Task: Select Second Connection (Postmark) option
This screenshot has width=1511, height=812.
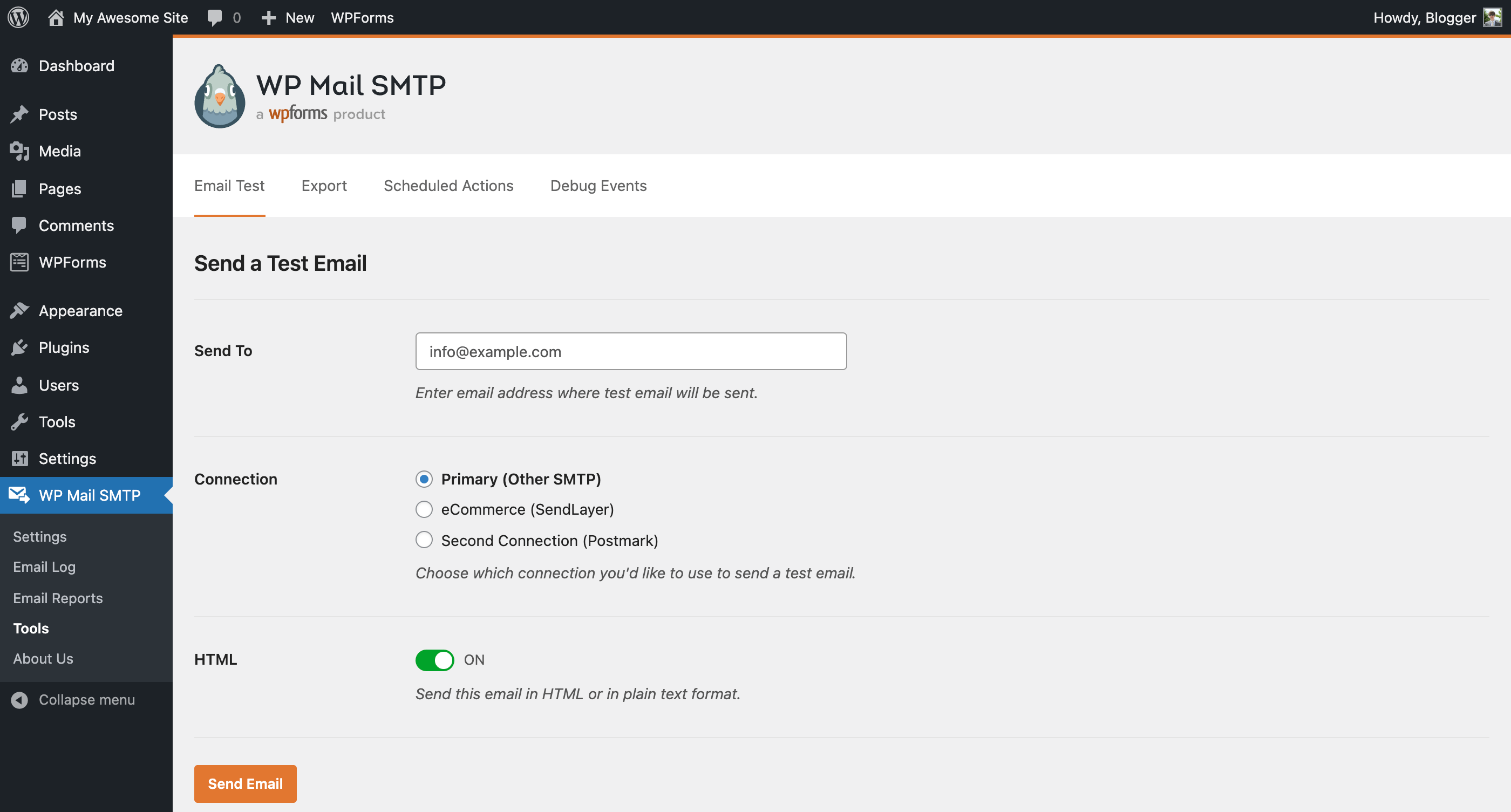Action: tap(423, 540)
